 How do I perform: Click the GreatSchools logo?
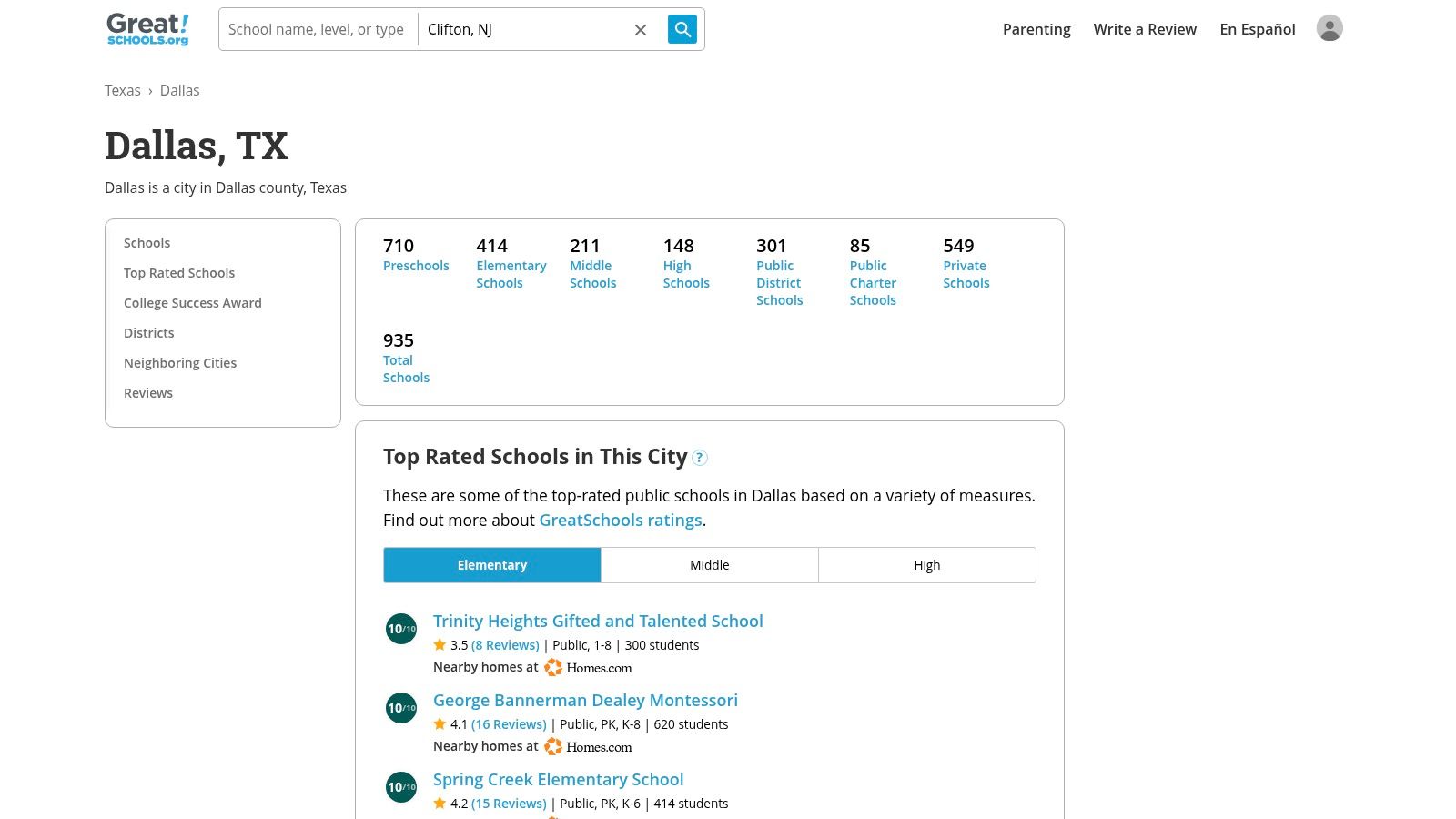[x=146, y=28]
